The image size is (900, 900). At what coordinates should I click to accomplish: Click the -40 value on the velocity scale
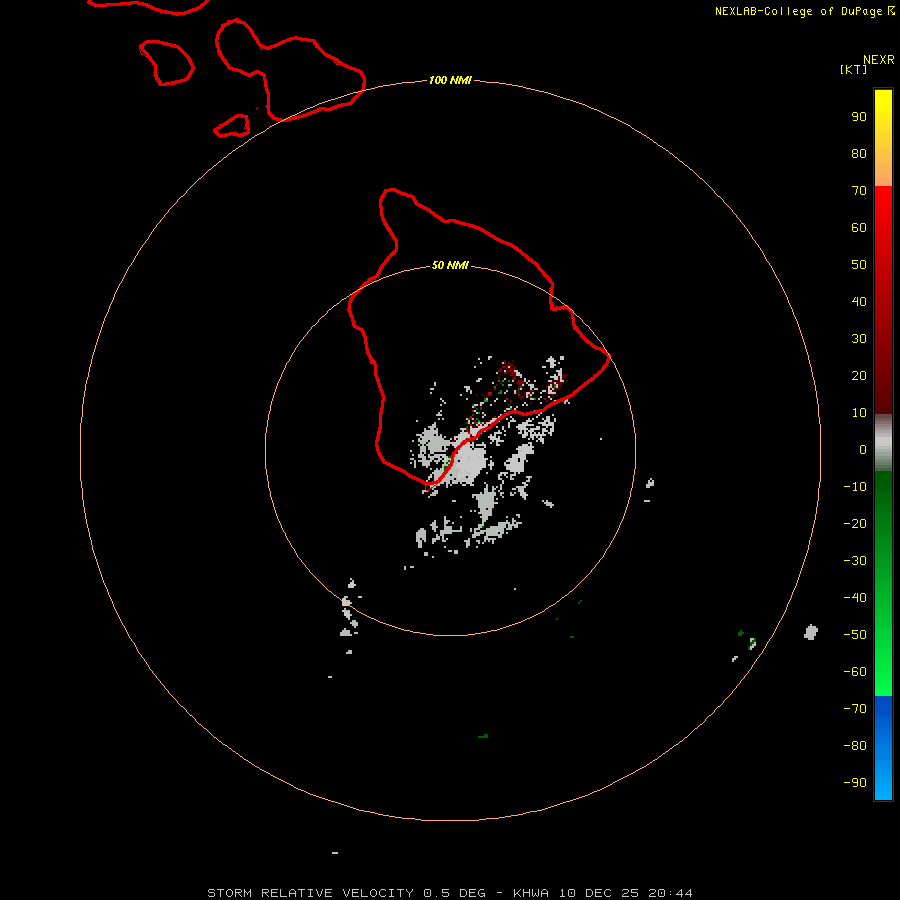855,598
